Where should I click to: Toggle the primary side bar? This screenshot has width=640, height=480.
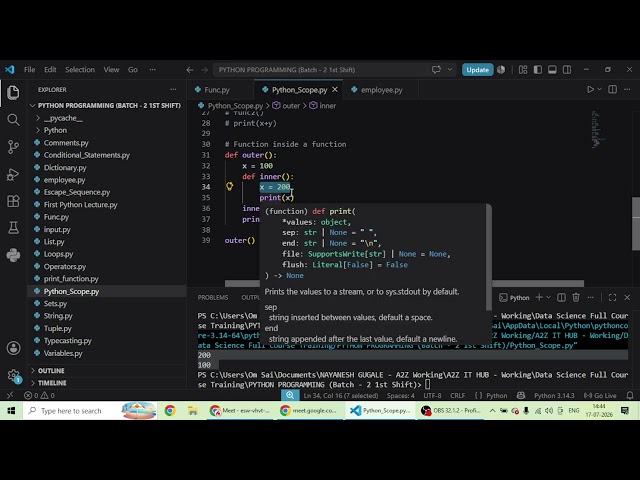pyautogui.click(x=538, y=70)
